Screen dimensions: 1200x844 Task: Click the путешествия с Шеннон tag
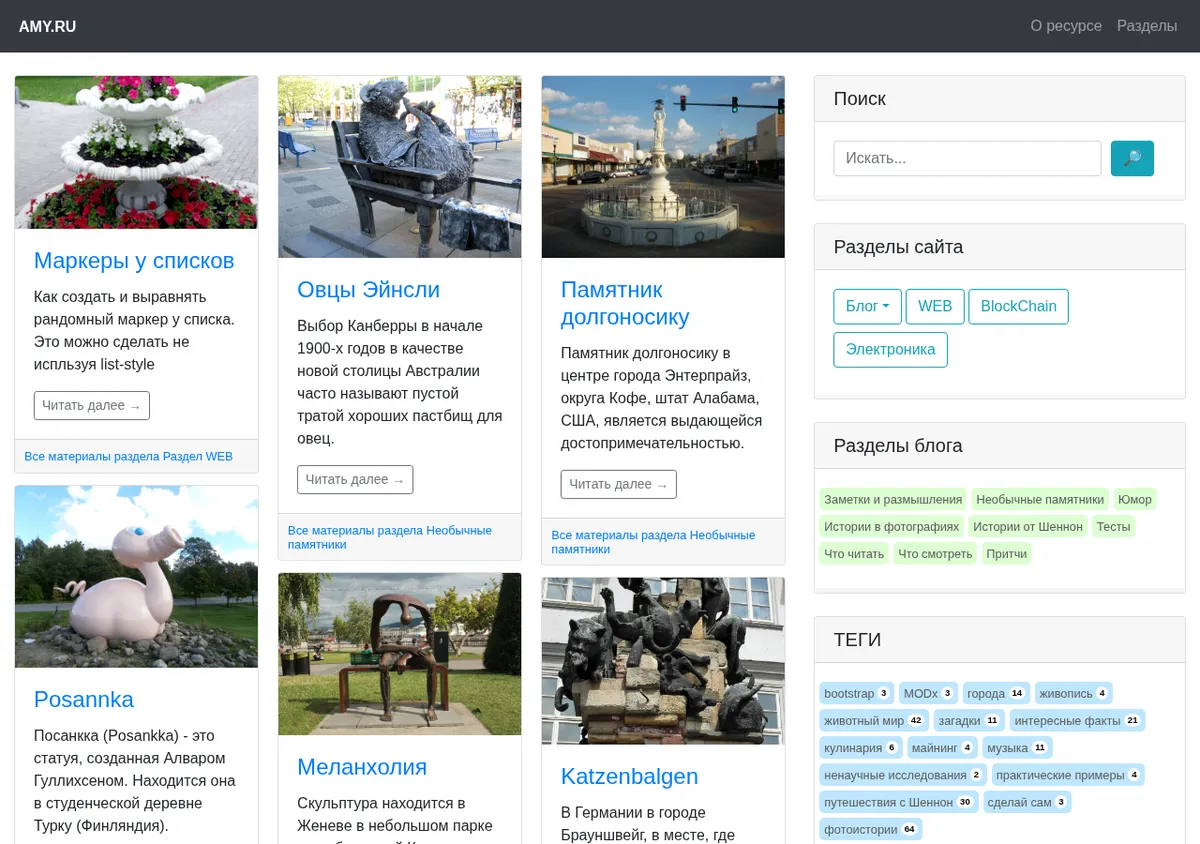pos(898,801)
